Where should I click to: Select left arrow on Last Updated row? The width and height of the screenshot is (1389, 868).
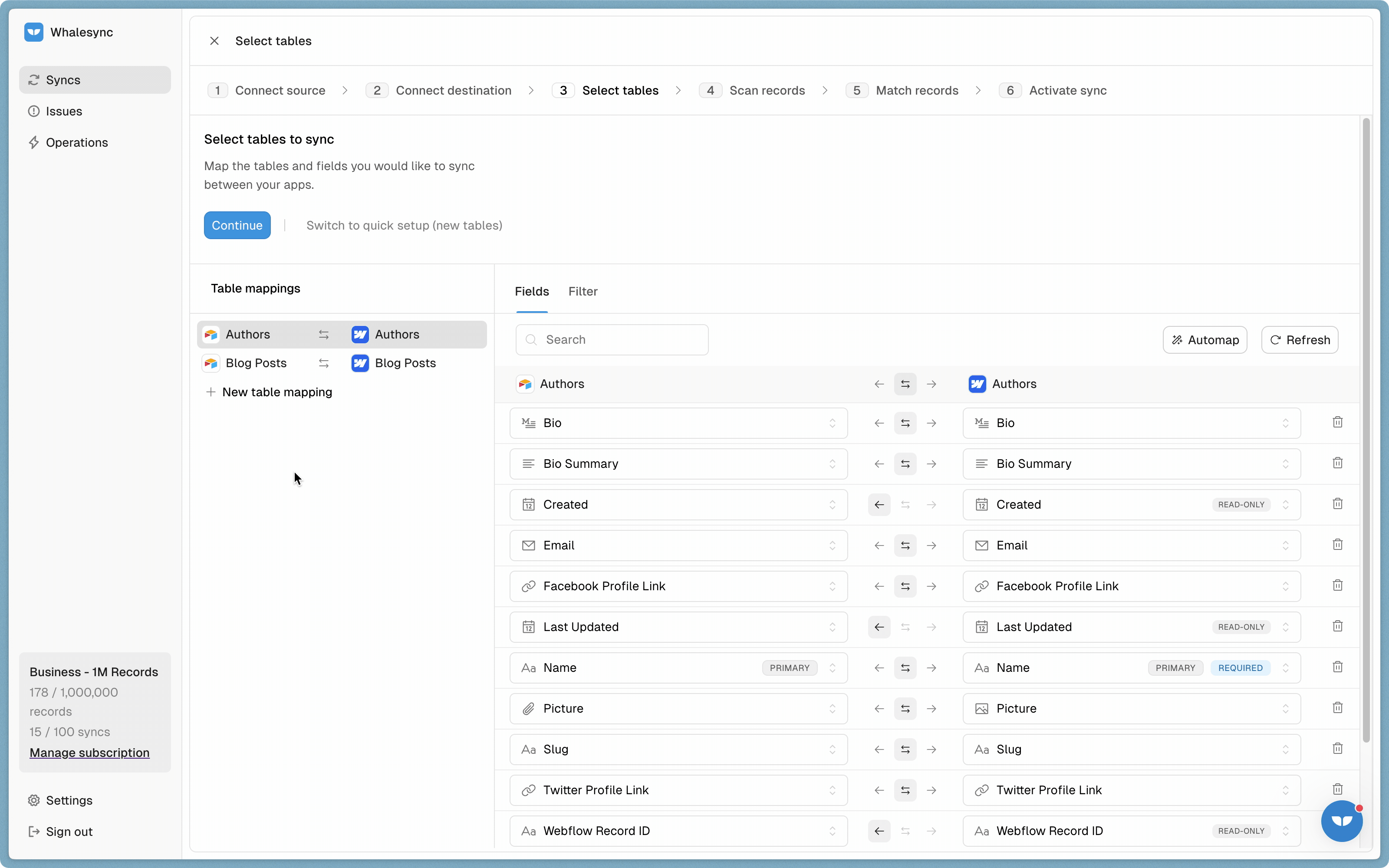click(879, 627)
